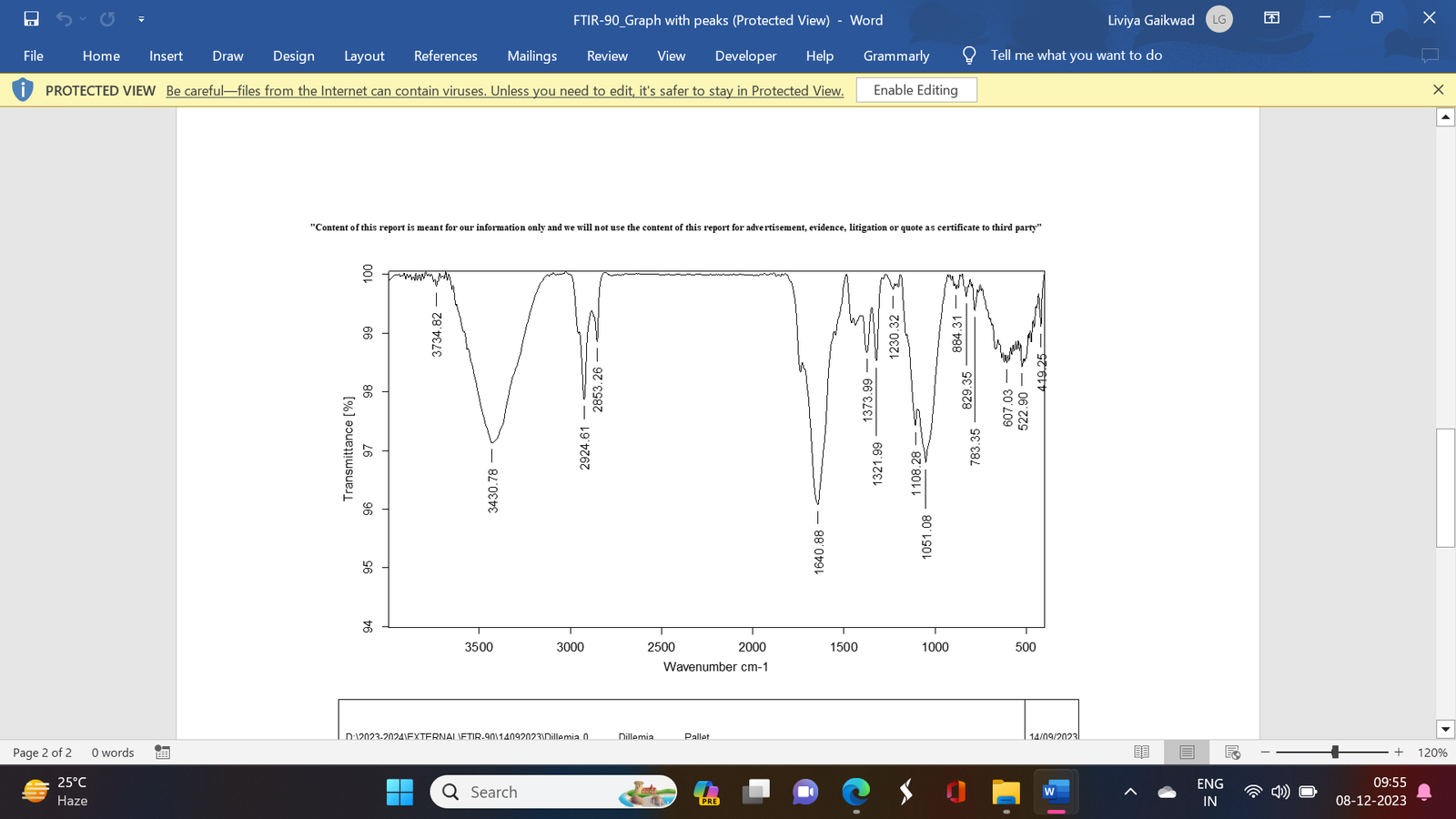Screen dimensions: 1456x819
Task: Click the zoom slider handle
Action: click(x=1335, y=753)
